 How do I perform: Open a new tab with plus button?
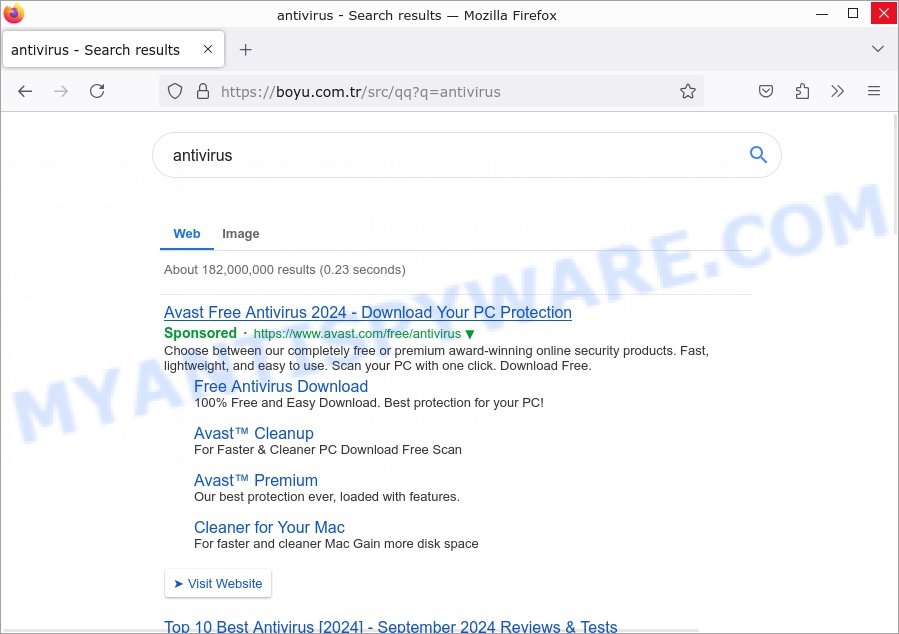(245, 50)
